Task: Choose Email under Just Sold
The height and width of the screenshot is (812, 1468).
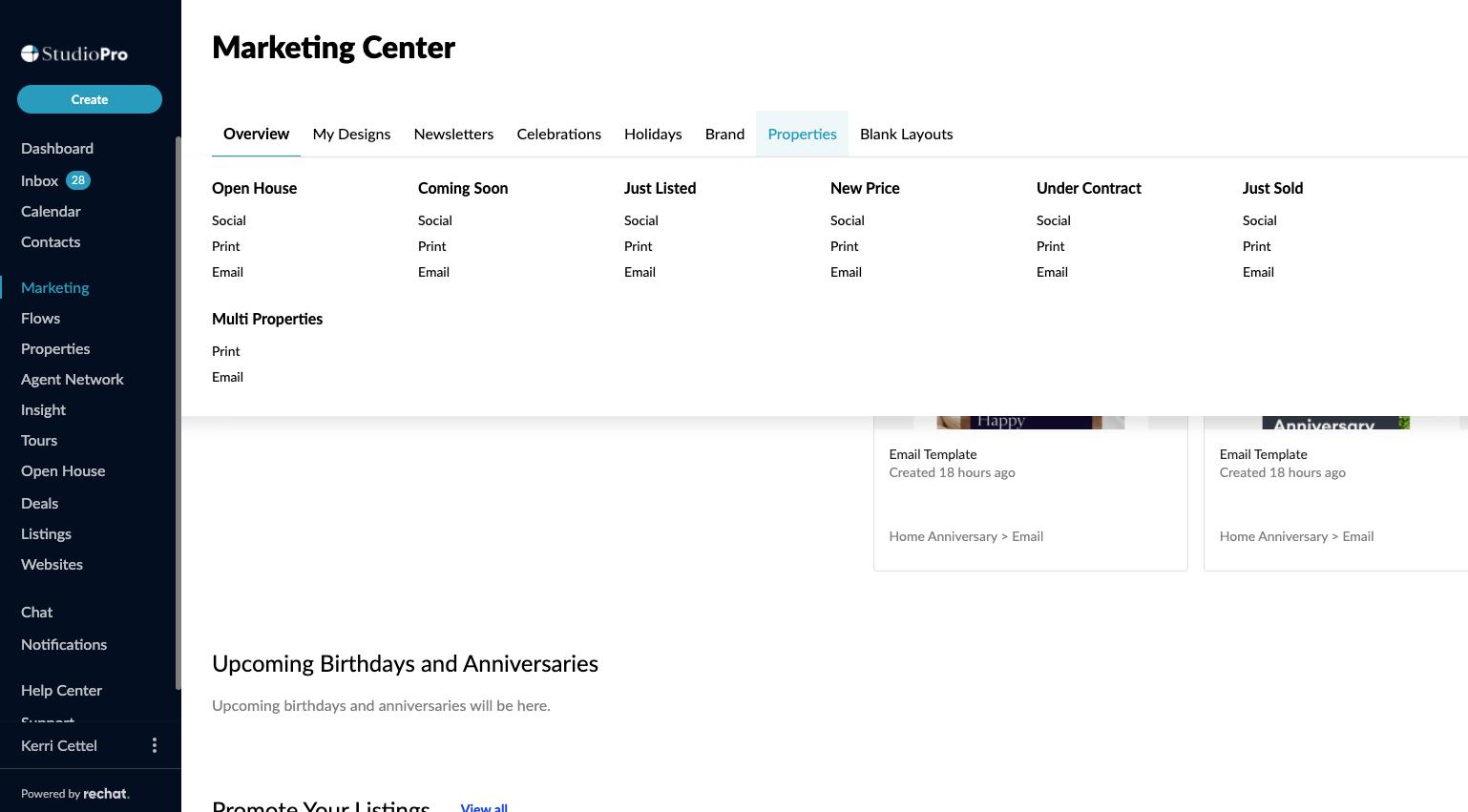Action: [x=1258, y=272]
